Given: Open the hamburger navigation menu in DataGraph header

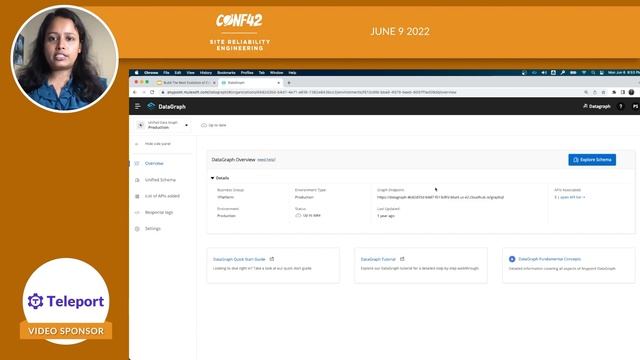Looking at the screenshot, I should click(x=138, y=106).
